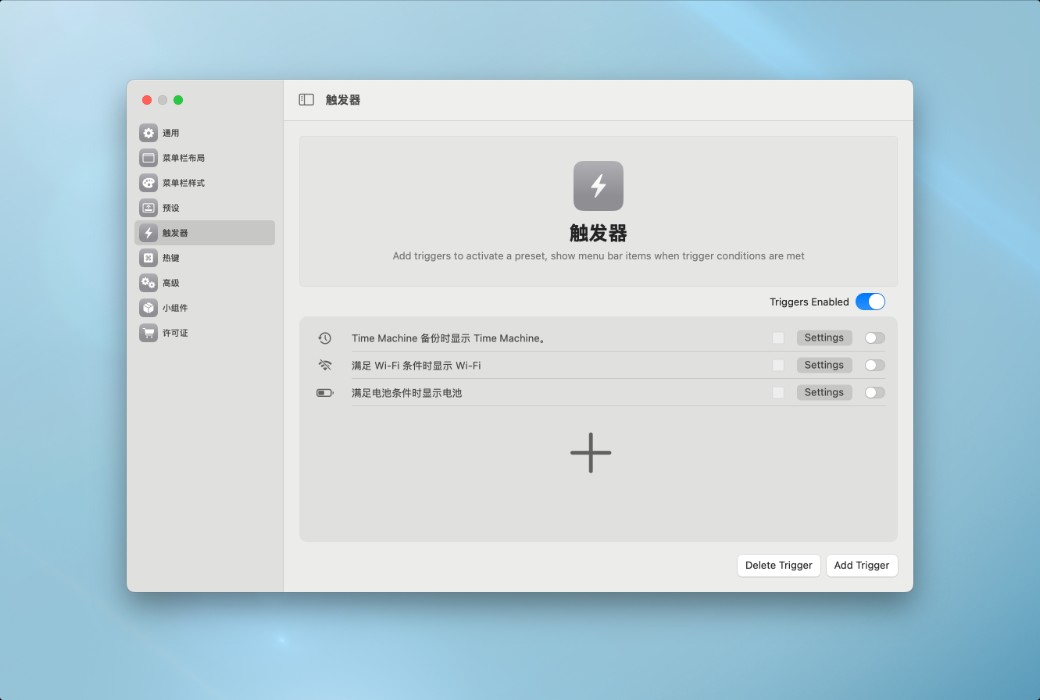This screenshot has width=1040, height=700.
Task: Turn off the Triggers Enabled switch
Action: (x=870, y=302)
